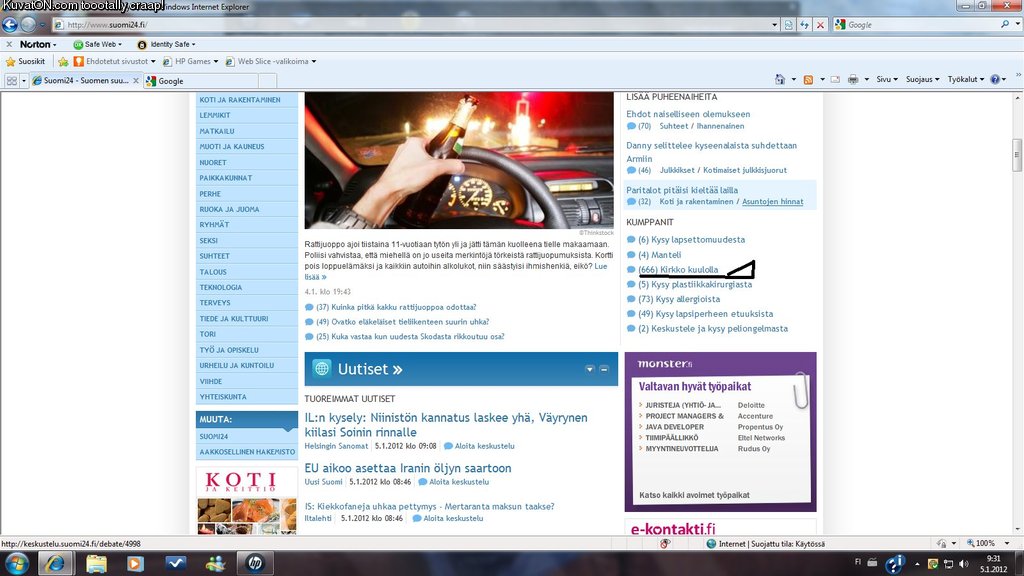Click the Print icon in command bar
Image resolution: width=1024 pixels, height=576 pixels.
853,80
